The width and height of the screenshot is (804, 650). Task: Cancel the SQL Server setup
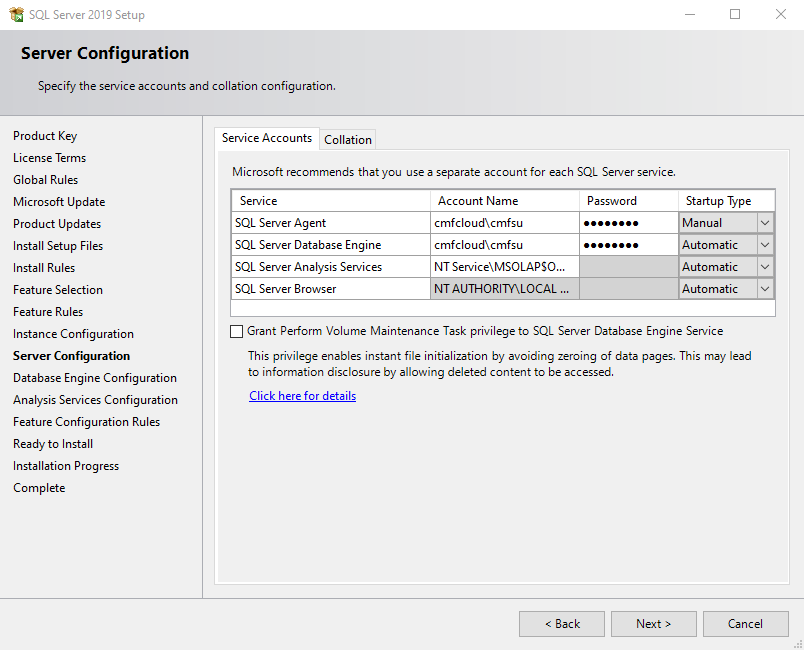point(745,624)
